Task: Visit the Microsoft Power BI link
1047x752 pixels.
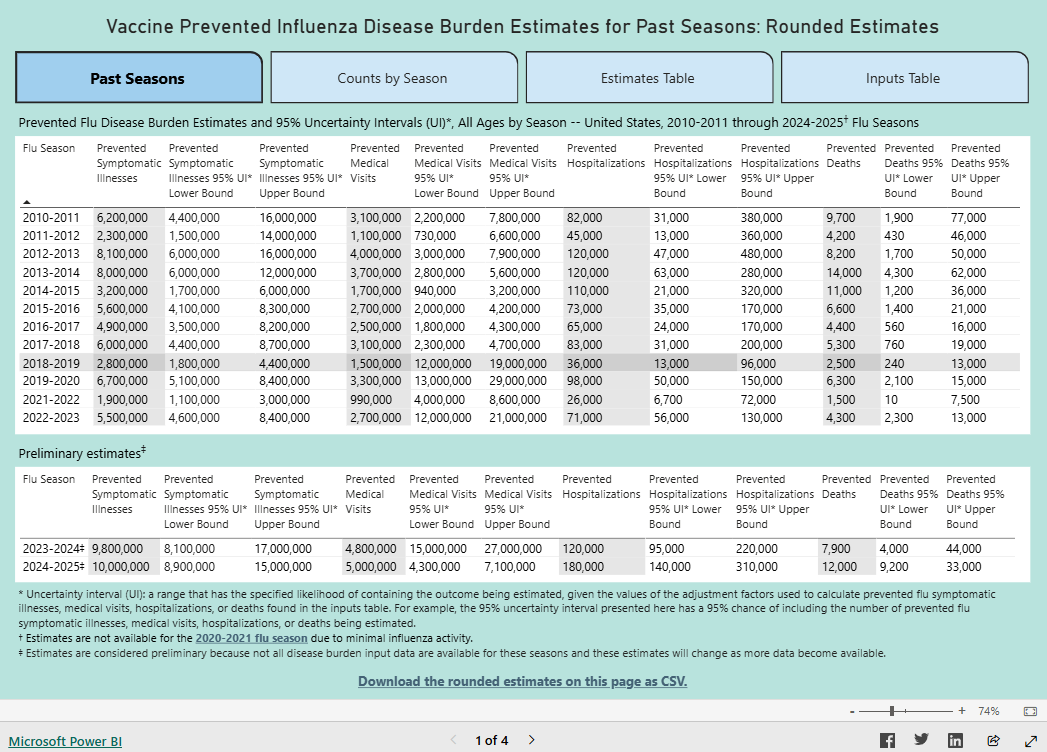Action: pyautogui.click(x=64, y=740)
